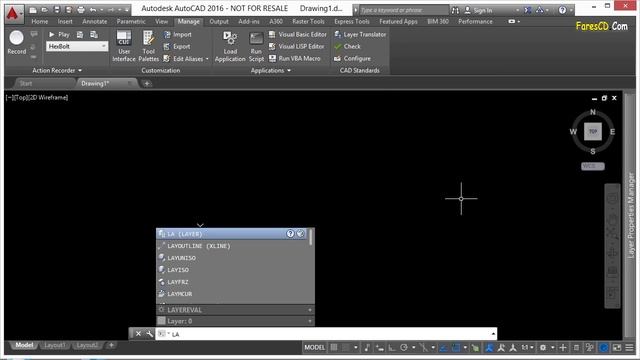Click Check CAD standards
Screen dimensions: 640x360
[347, 47]
